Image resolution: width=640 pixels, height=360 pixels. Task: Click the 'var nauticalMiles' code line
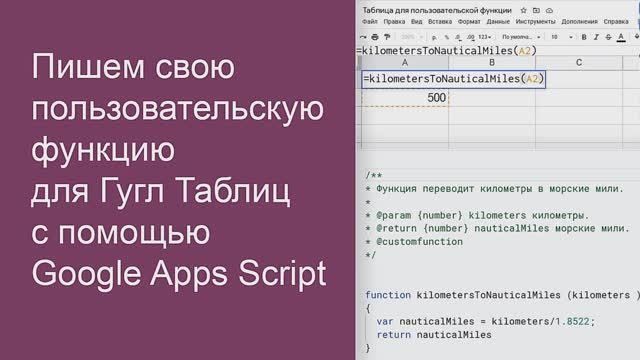pyautogui.click(x=486, y=321)
